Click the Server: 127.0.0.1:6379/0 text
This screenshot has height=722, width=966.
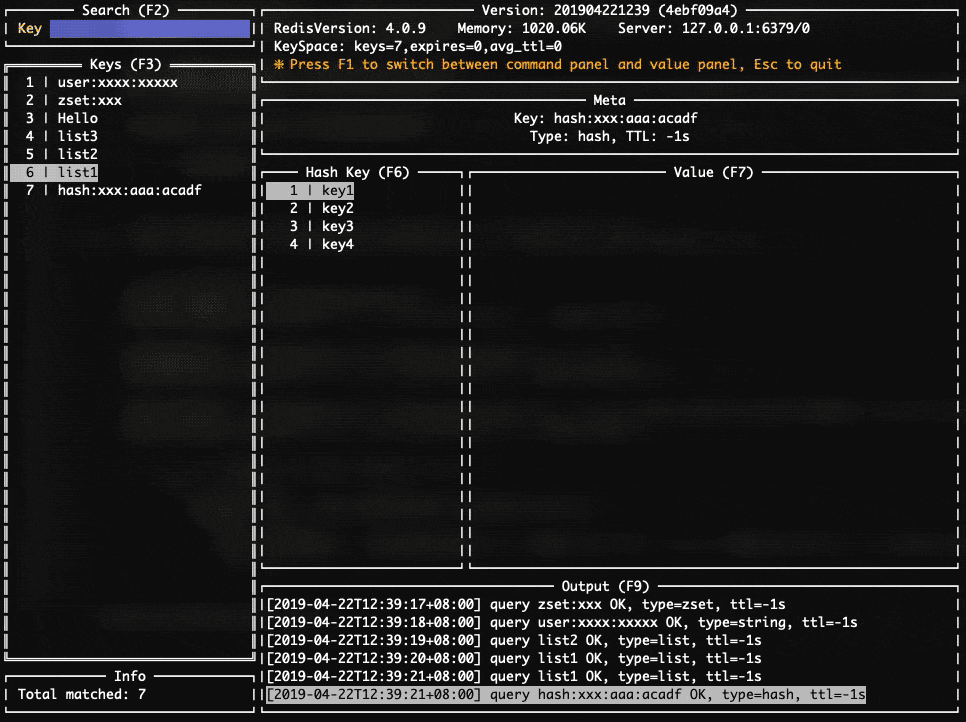[x=713, y=28]
